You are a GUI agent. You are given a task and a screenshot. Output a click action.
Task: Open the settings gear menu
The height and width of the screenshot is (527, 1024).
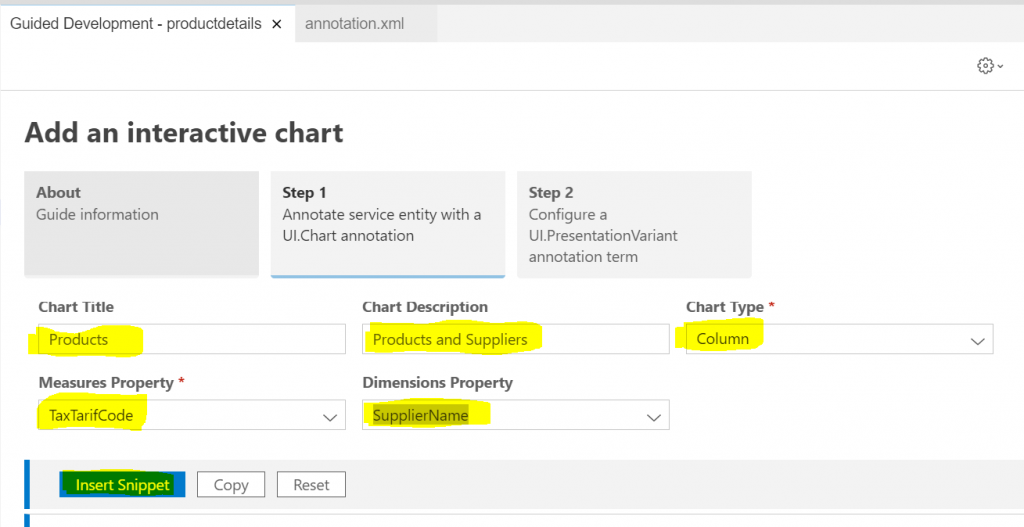[x=985, y=66]
